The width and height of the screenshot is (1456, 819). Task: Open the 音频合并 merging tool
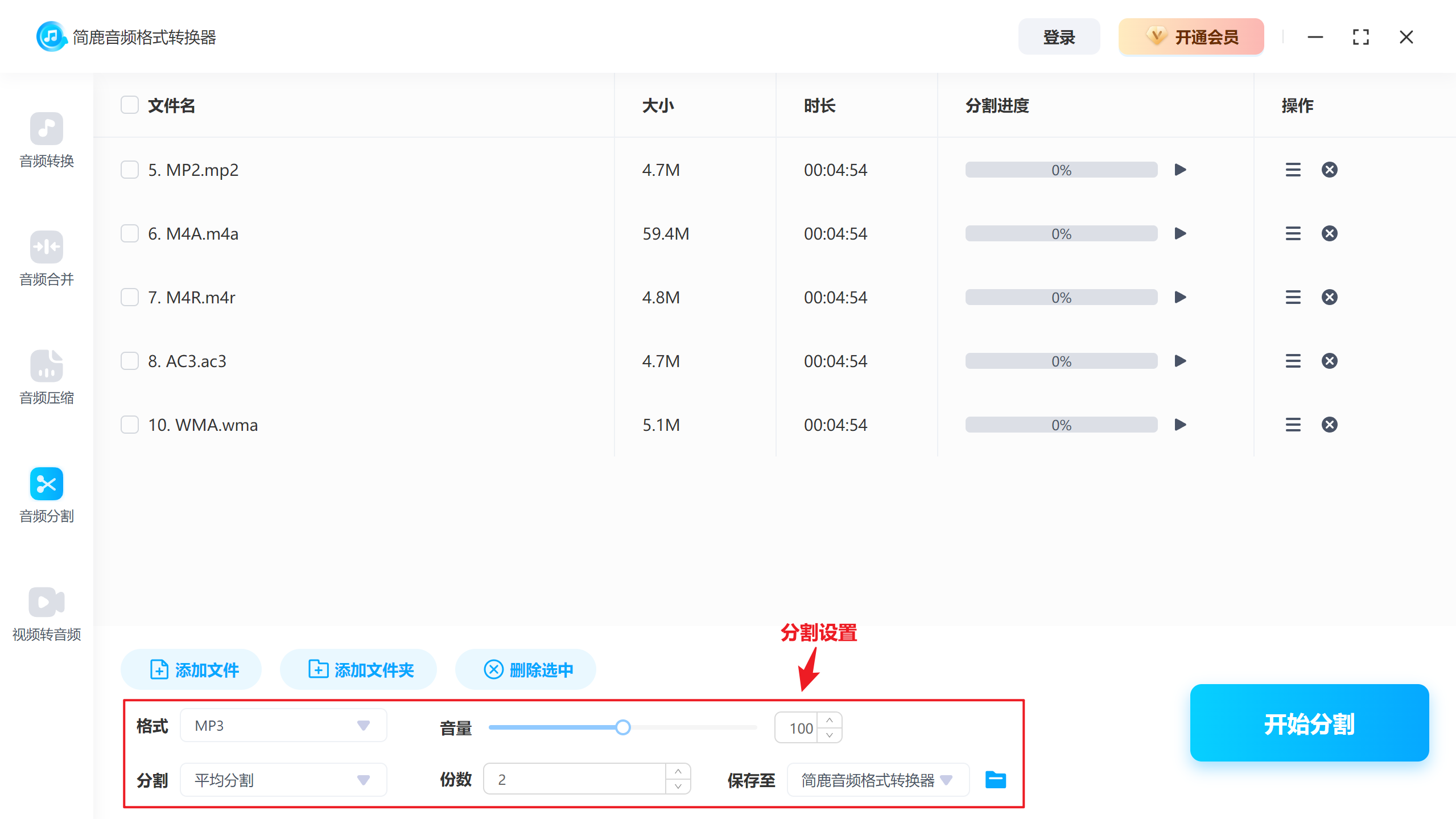point(47,260)
